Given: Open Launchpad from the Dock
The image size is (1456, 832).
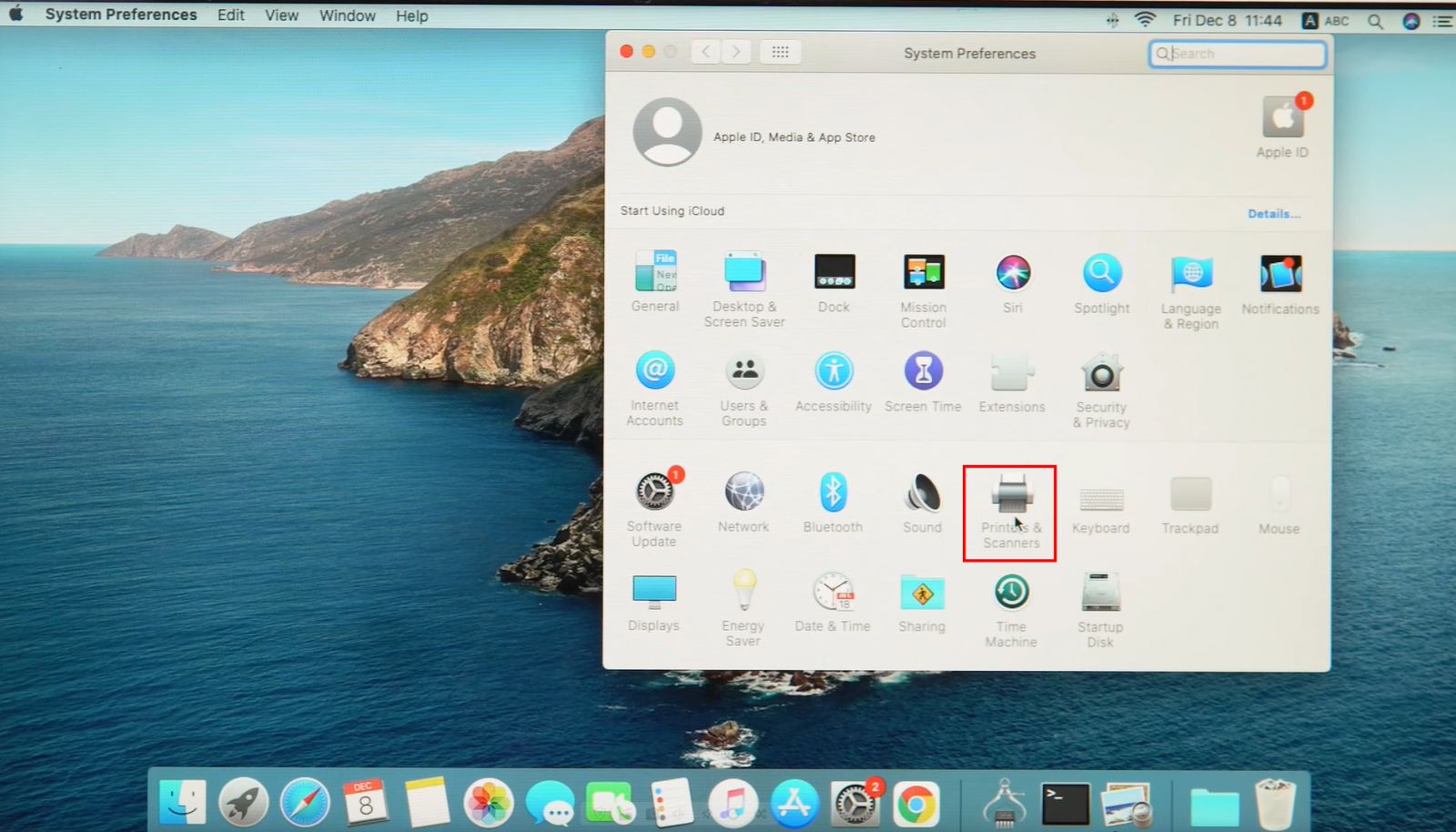Looking at the screenshot, I should 243,802.
